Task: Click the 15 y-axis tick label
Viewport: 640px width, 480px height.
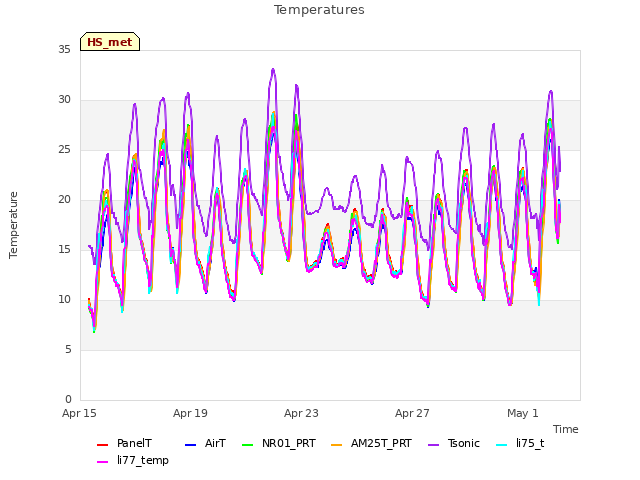Action: click(64, 249)
